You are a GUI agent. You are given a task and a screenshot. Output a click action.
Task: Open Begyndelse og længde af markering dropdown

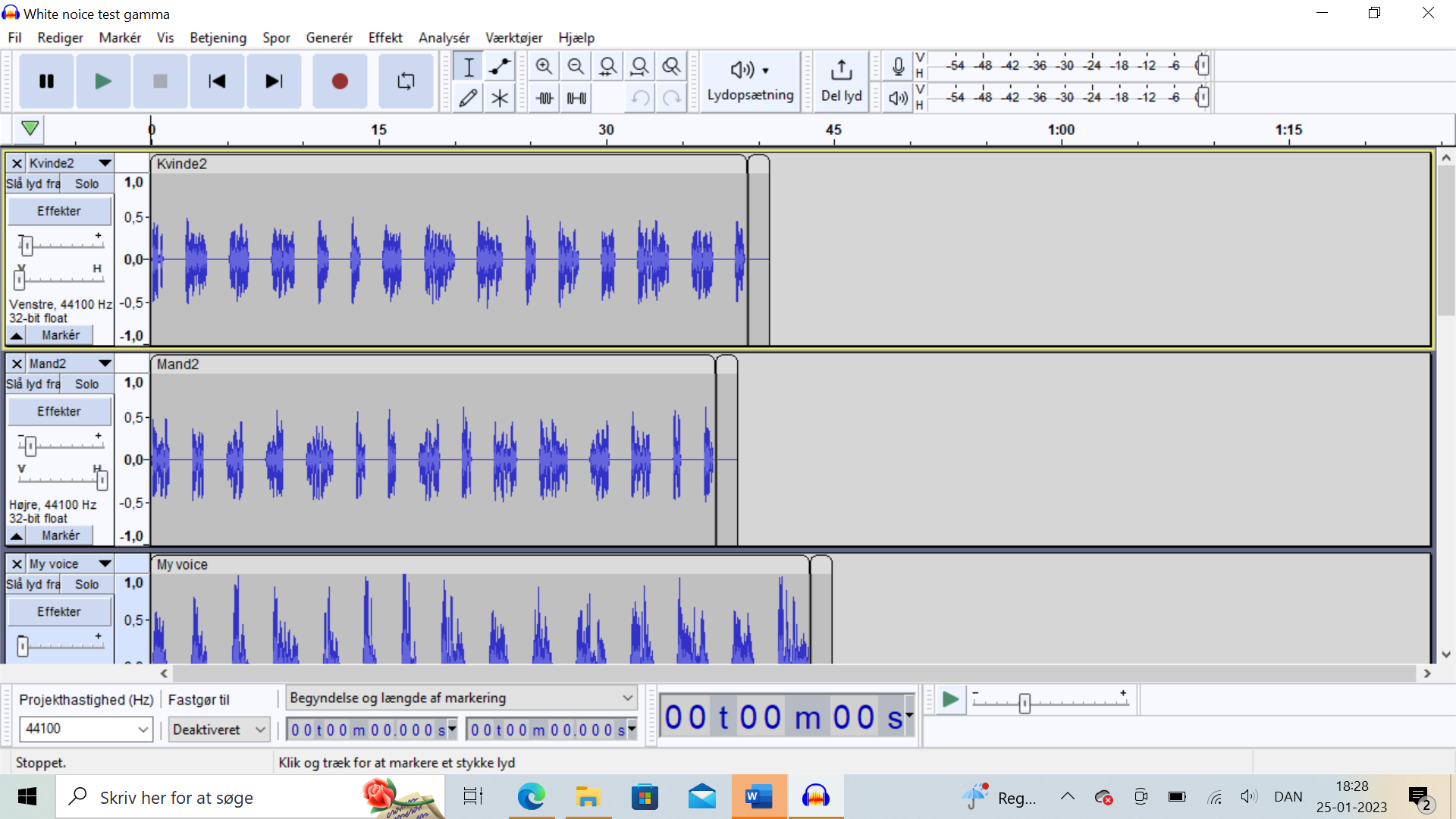(461, 698)
